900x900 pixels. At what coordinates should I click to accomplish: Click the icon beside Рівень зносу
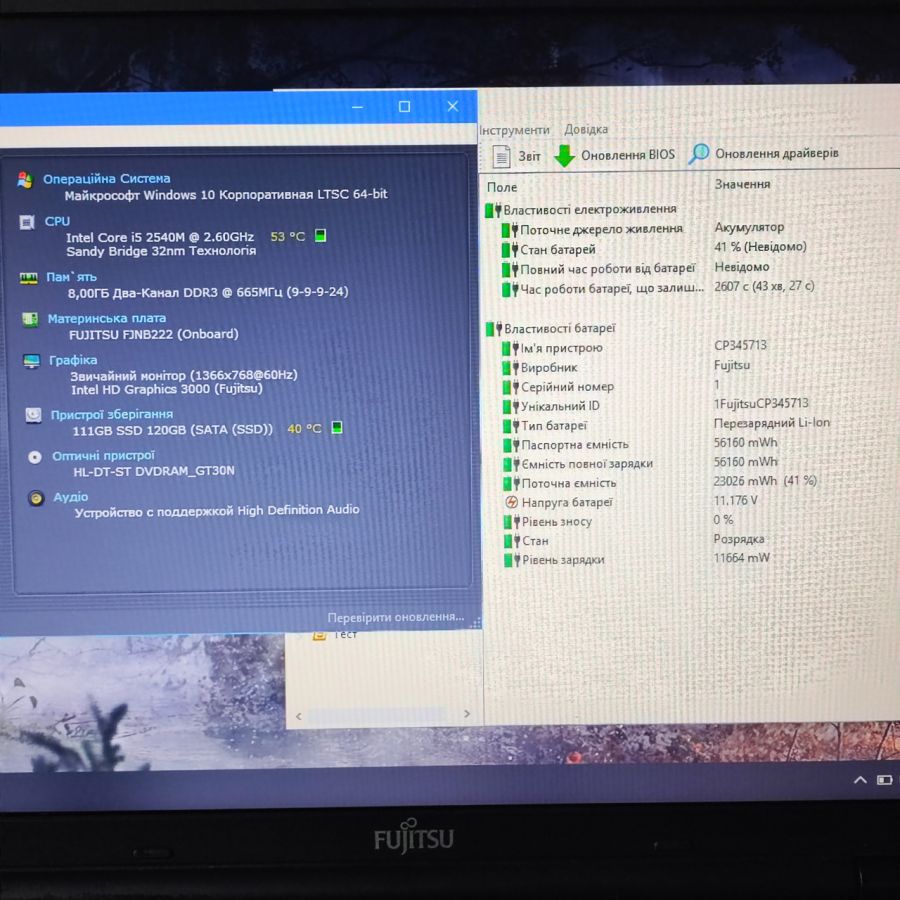(x=511, y=522)
